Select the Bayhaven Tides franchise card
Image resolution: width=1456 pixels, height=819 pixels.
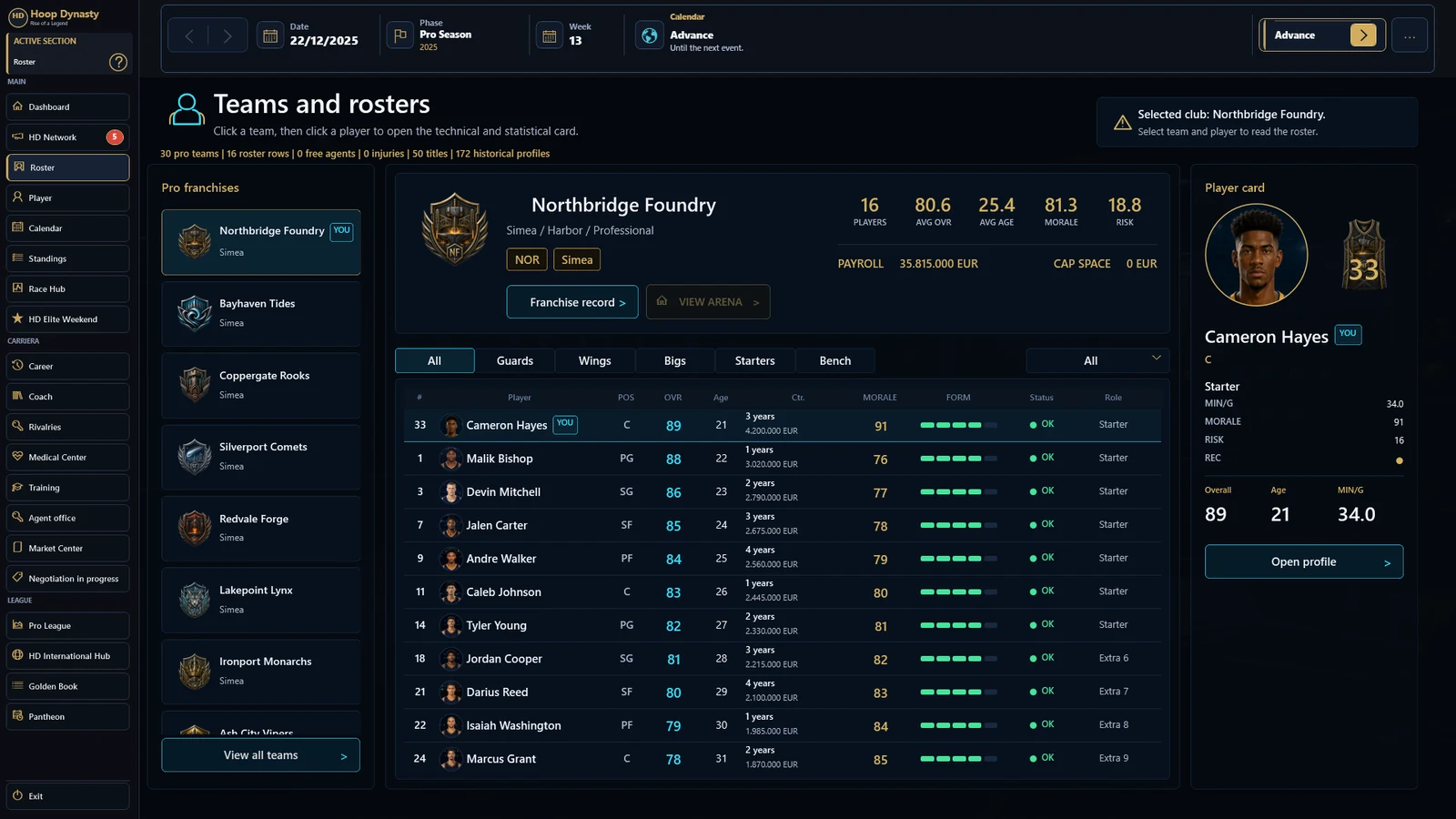pos(261,314)
